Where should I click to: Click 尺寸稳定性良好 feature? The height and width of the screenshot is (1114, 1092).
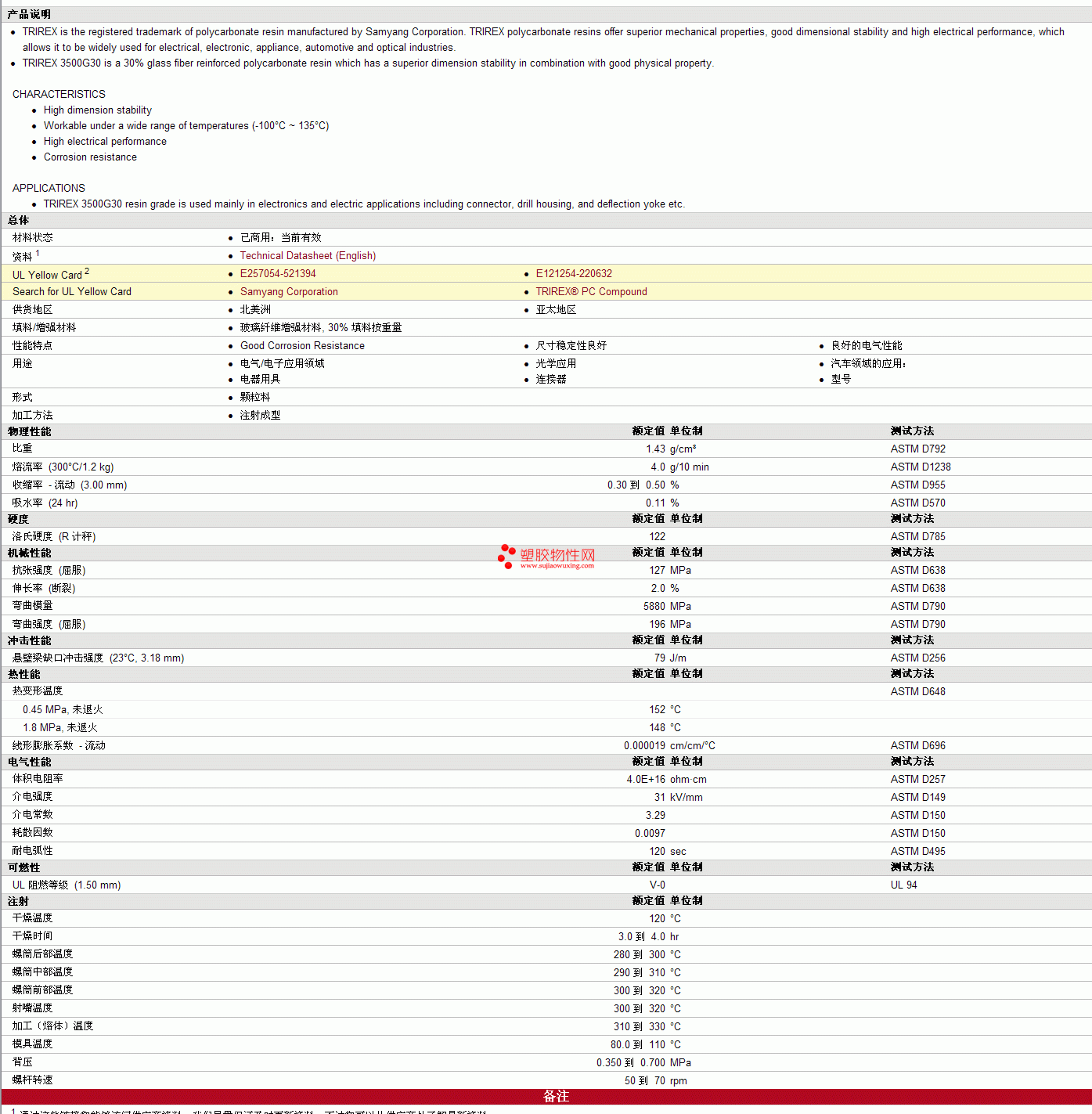click(x=571, y=346)
